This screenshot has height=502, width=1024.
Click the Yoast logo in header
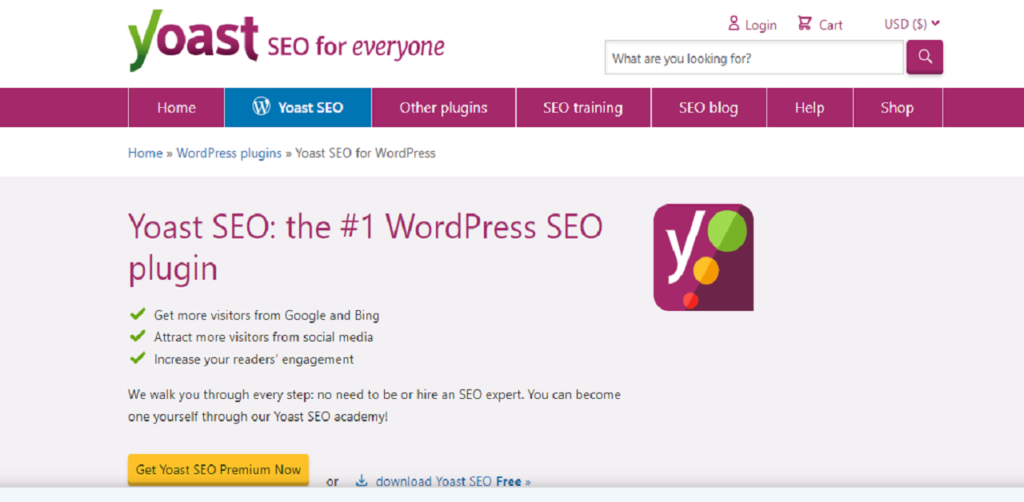(194, 40)
